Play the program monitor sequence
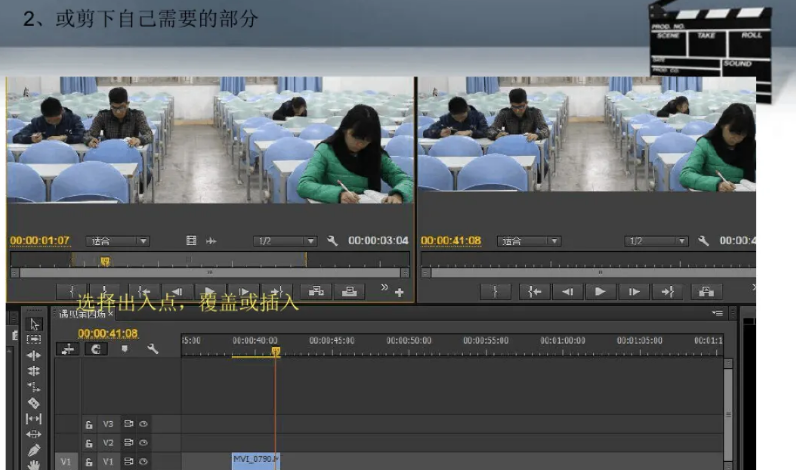This screenshot has height=470, width=796. [600, 292]
